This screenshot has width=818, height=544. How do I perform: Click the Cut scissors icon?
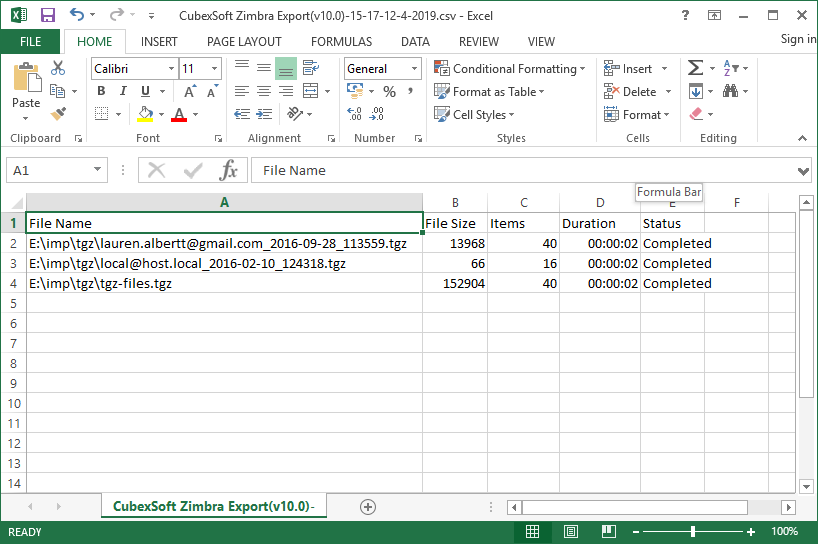(x=58, y=68)
